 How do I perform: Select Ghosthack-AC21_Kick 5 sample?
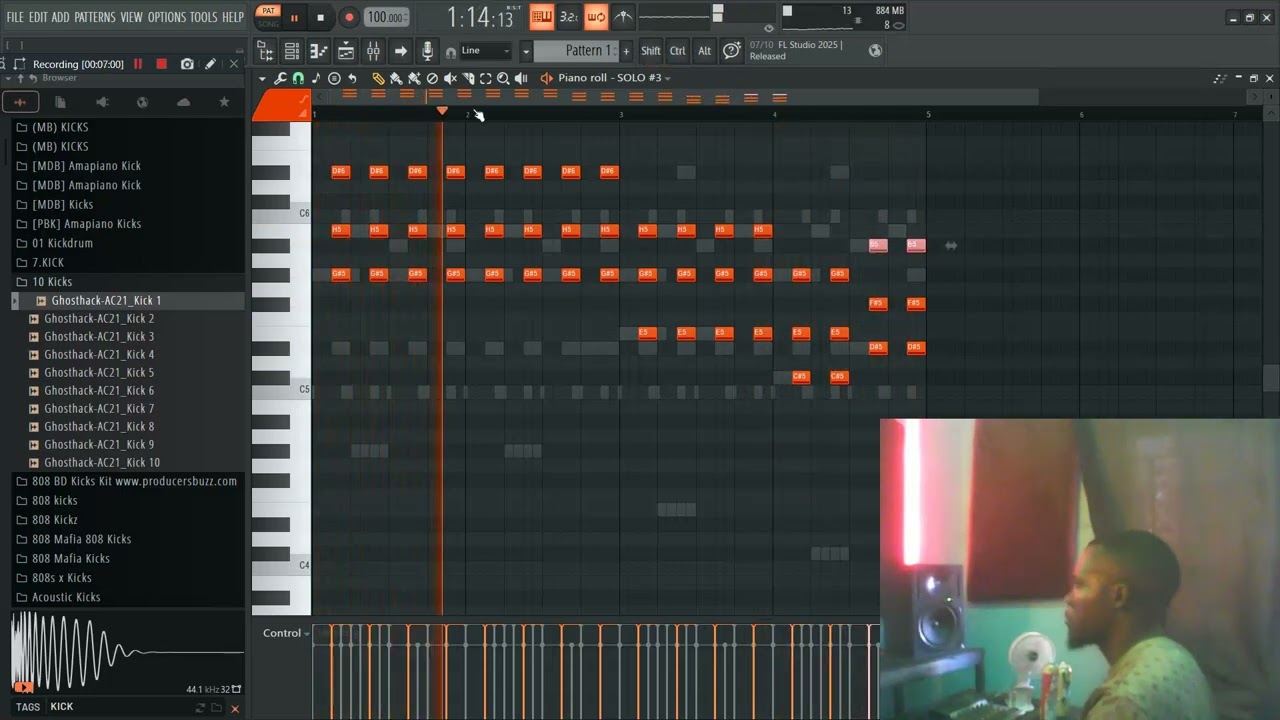(99, 372)
